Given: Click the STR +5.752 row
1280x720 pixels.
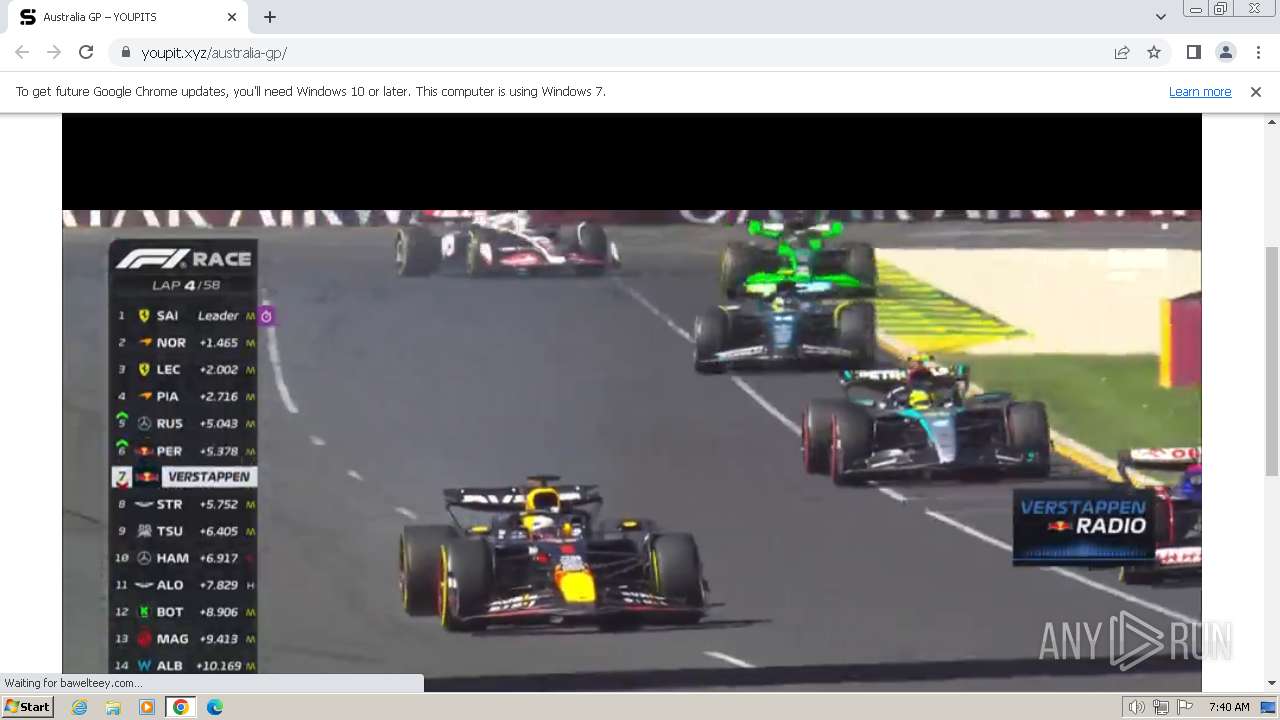Looking at the screenshot, I should 184,504.
